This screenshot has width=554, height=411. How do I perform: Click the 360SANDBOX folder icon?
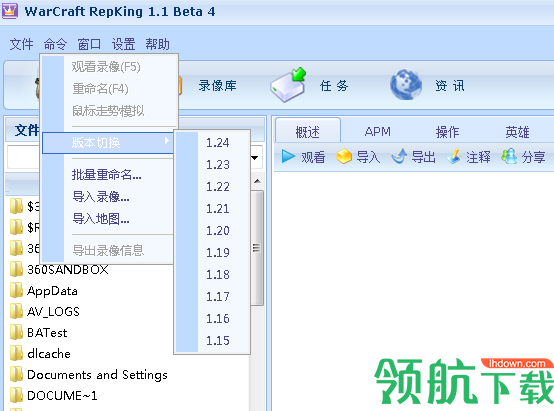[16, 269]
